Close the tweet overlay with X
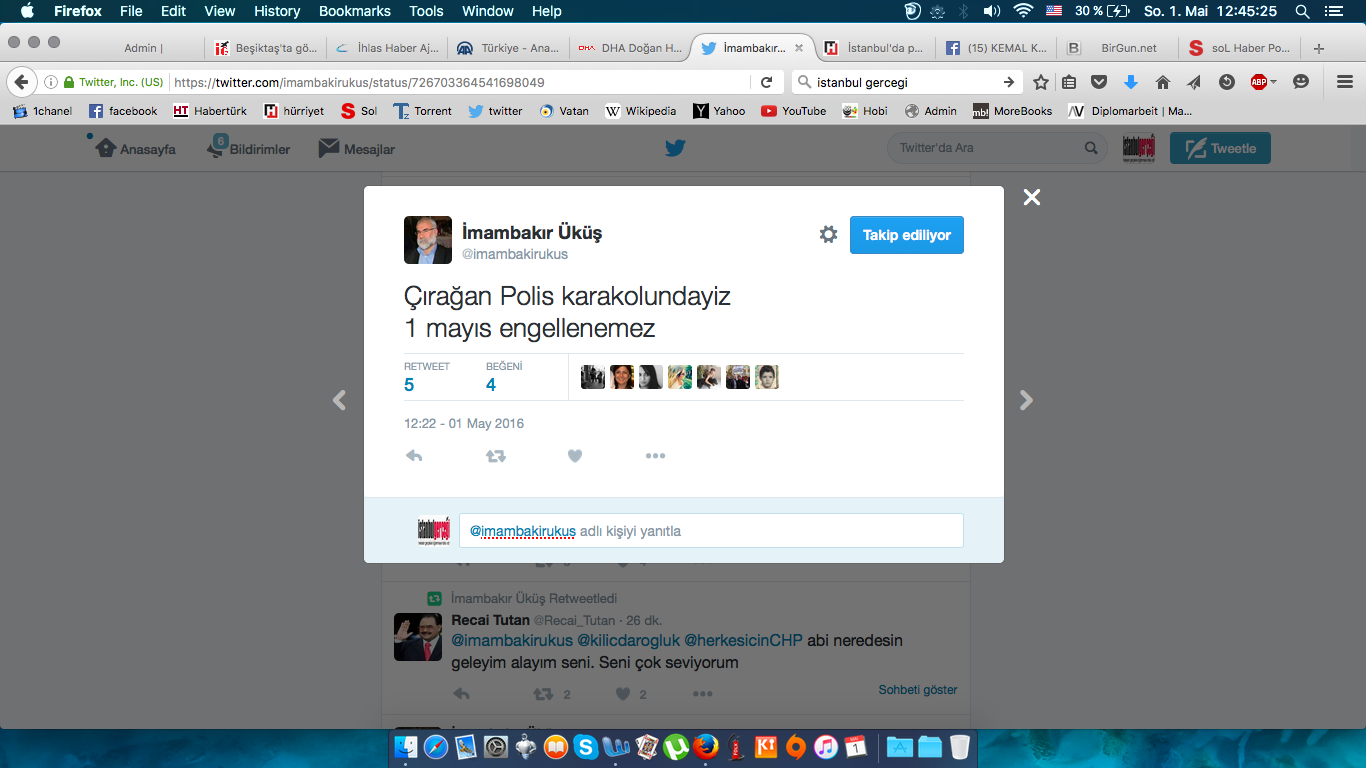Screen dimensions: 1366x768 [1032, 197]
